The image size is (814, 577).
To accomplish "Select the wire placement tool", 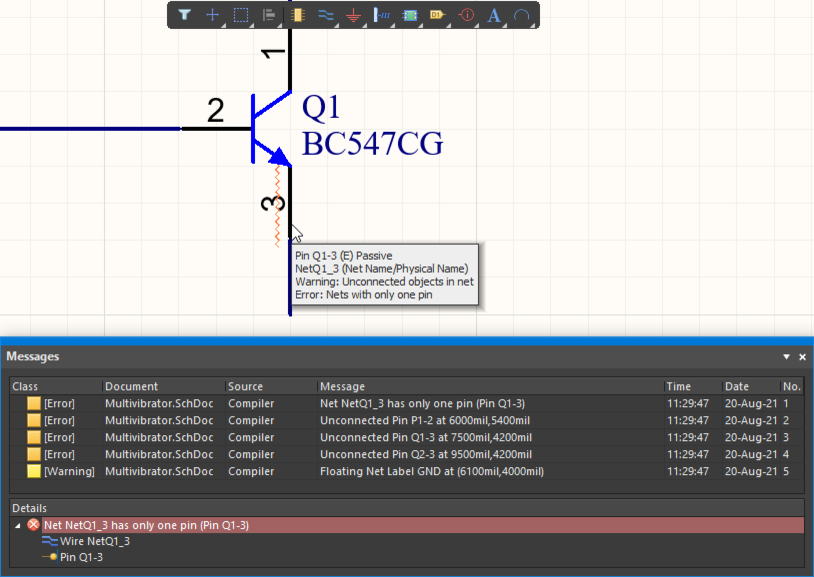I will [325, 15].
